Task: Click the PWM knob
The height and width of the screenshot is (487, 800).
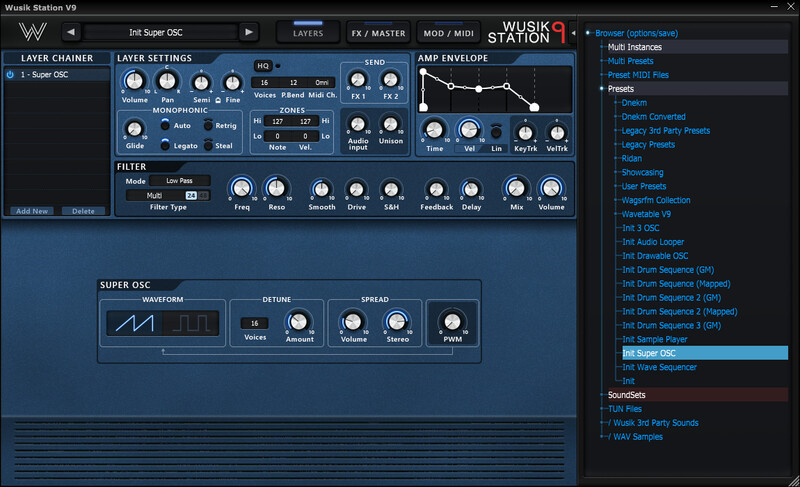Action: pyautogui.click(x=452, y=322)
